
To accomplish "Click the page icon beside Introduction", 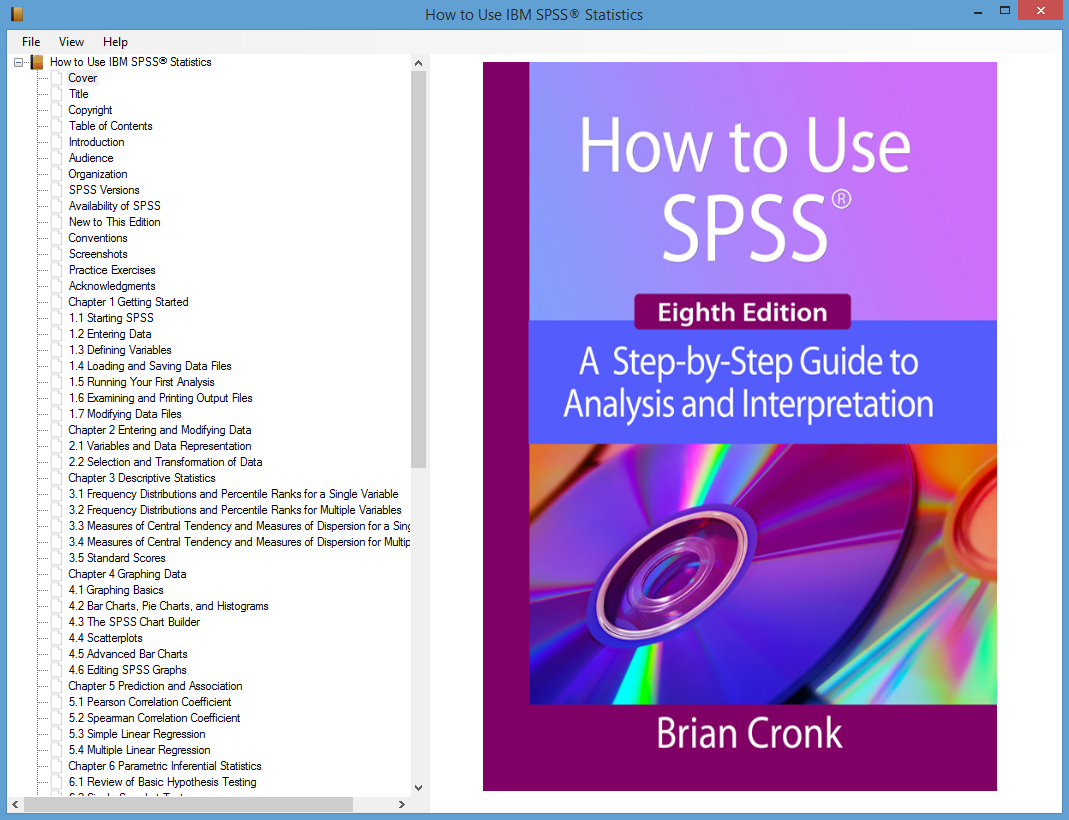I will (x=57, y=142).
